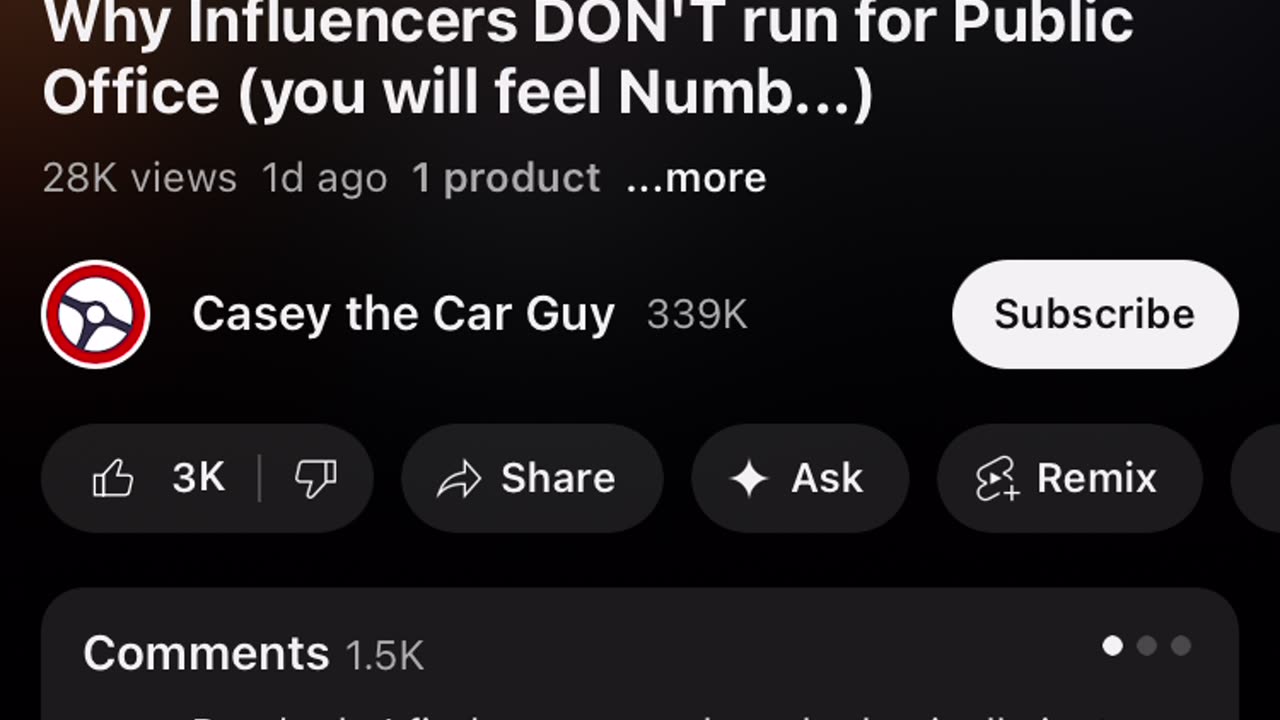
Task: Tap the Ask sparkle icon
Action: (x=748, y=479)
